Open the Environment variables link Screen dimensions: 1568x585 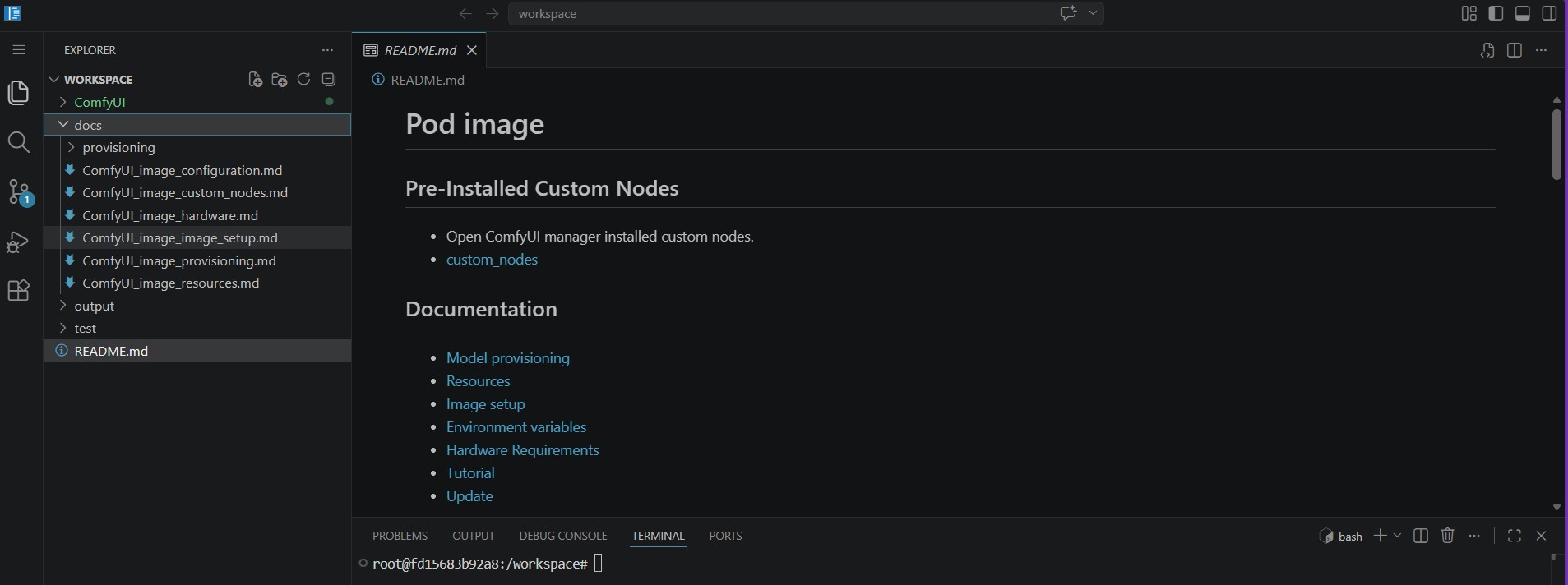[516, 427]
